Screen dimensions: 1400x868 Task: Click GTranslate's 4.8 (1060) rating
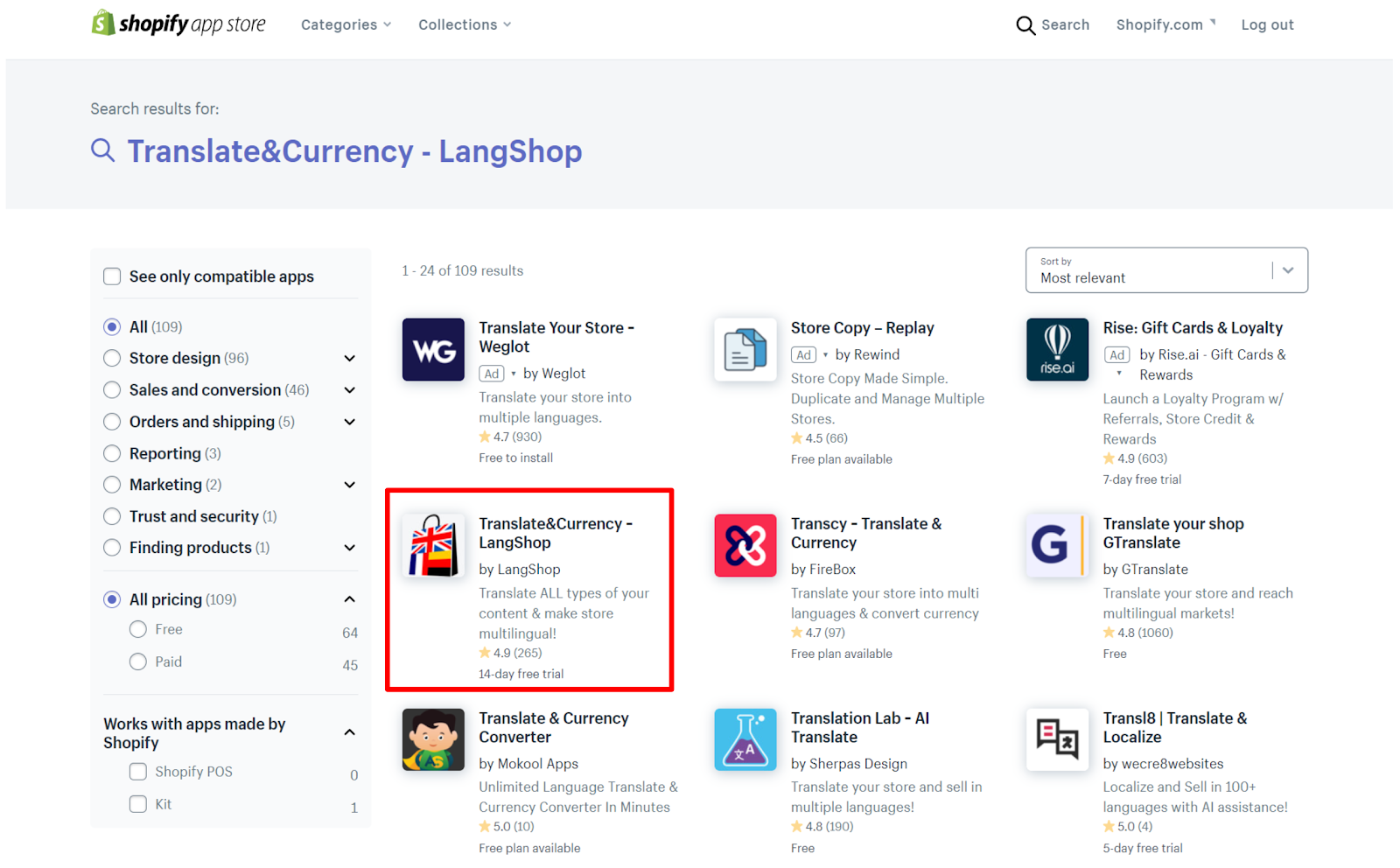tap(1137, 633)
